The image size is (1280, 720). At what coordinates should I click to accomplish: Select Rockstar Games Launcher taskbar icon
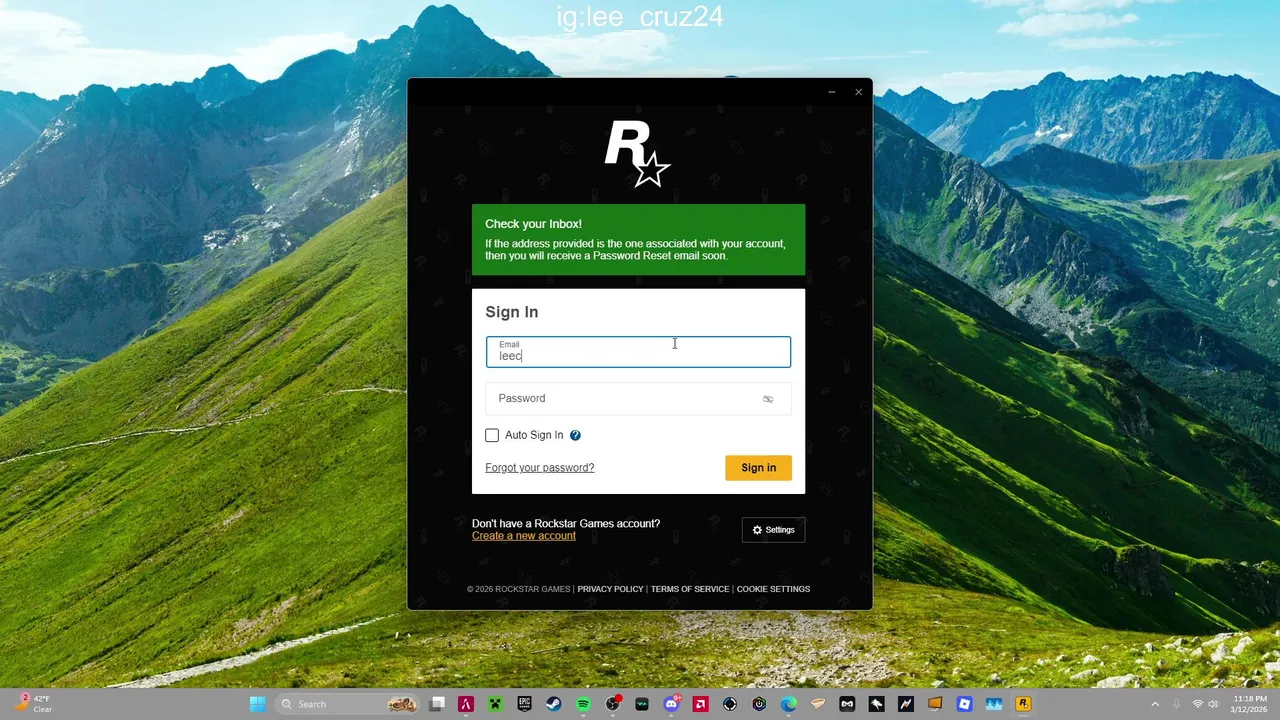1023,704
